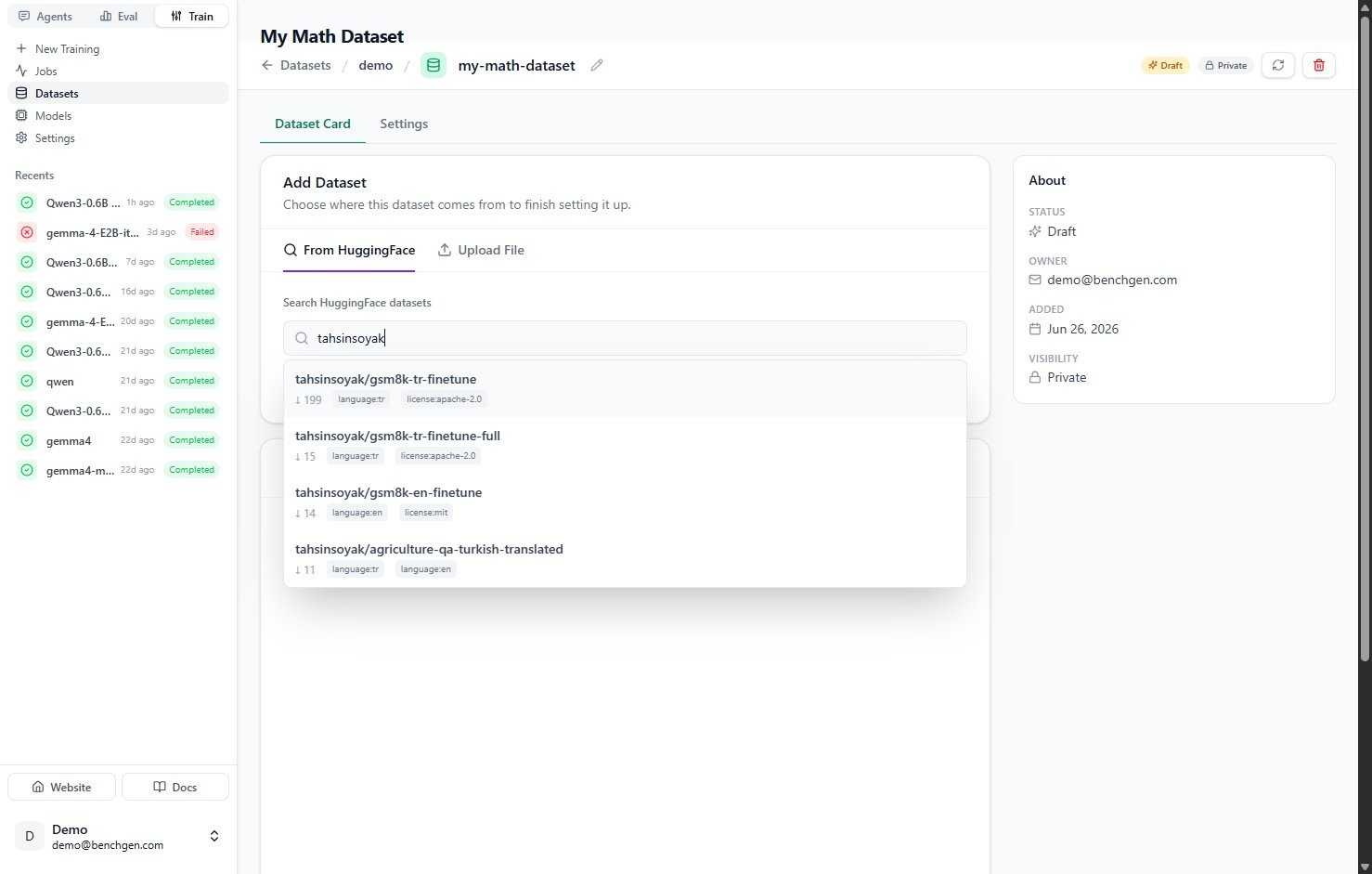Click the lock icon beside Private visibility

point(1035,377)
